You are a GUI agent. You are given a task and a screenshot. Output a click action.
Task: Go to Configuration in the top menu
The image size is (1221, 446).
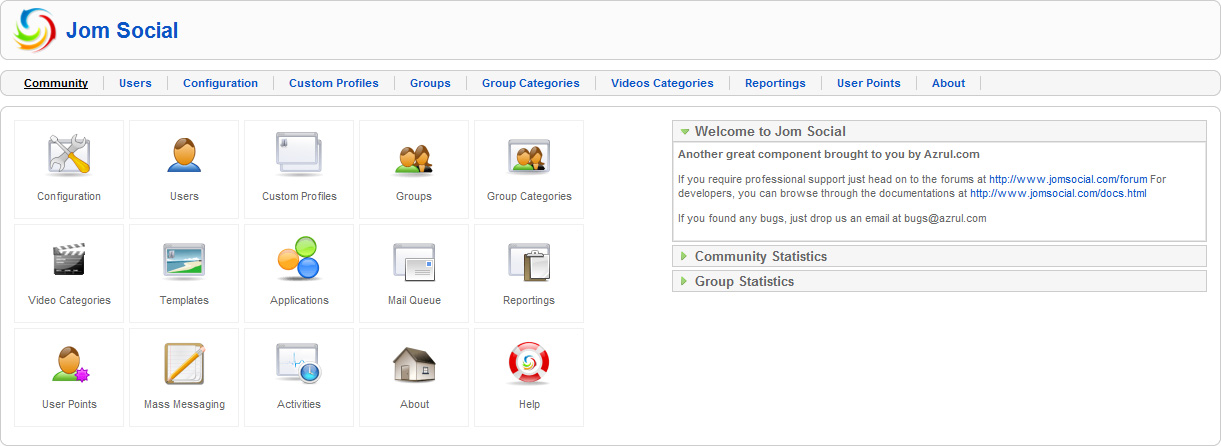(220, 83)
